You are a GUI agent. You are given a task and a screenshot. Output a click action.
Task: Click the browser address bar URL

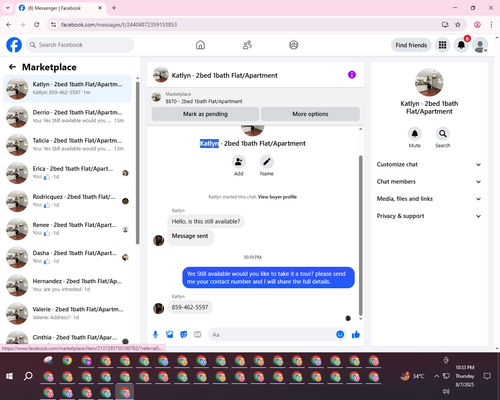pos(119,25)
